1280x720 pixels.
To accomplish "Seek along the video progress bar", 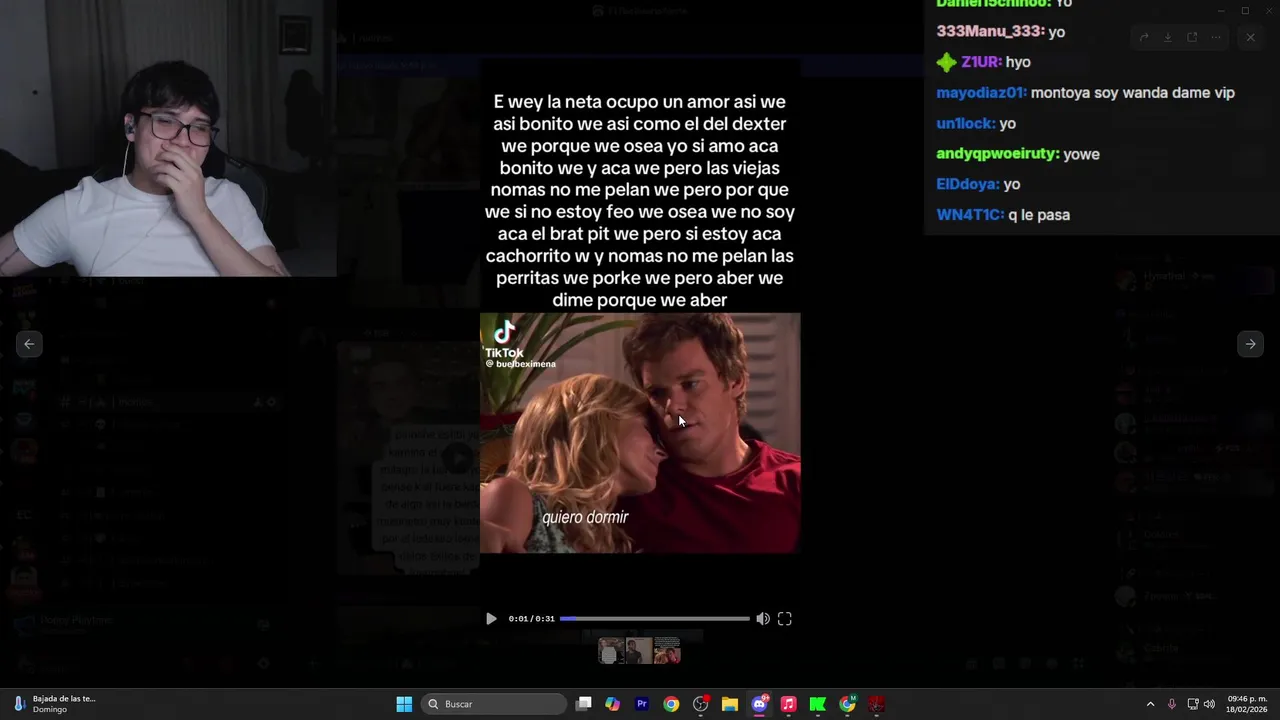I will (x=654, y=619).
